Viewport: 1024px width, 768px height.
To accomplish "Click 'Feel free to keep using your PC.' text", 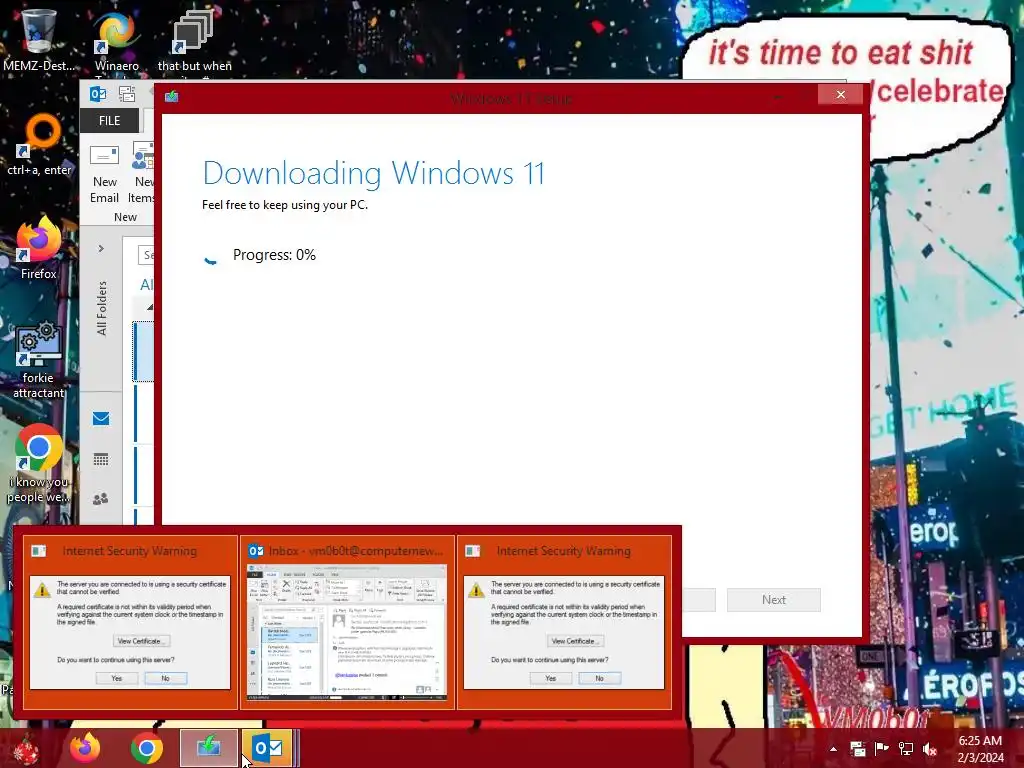I will 285,204.
